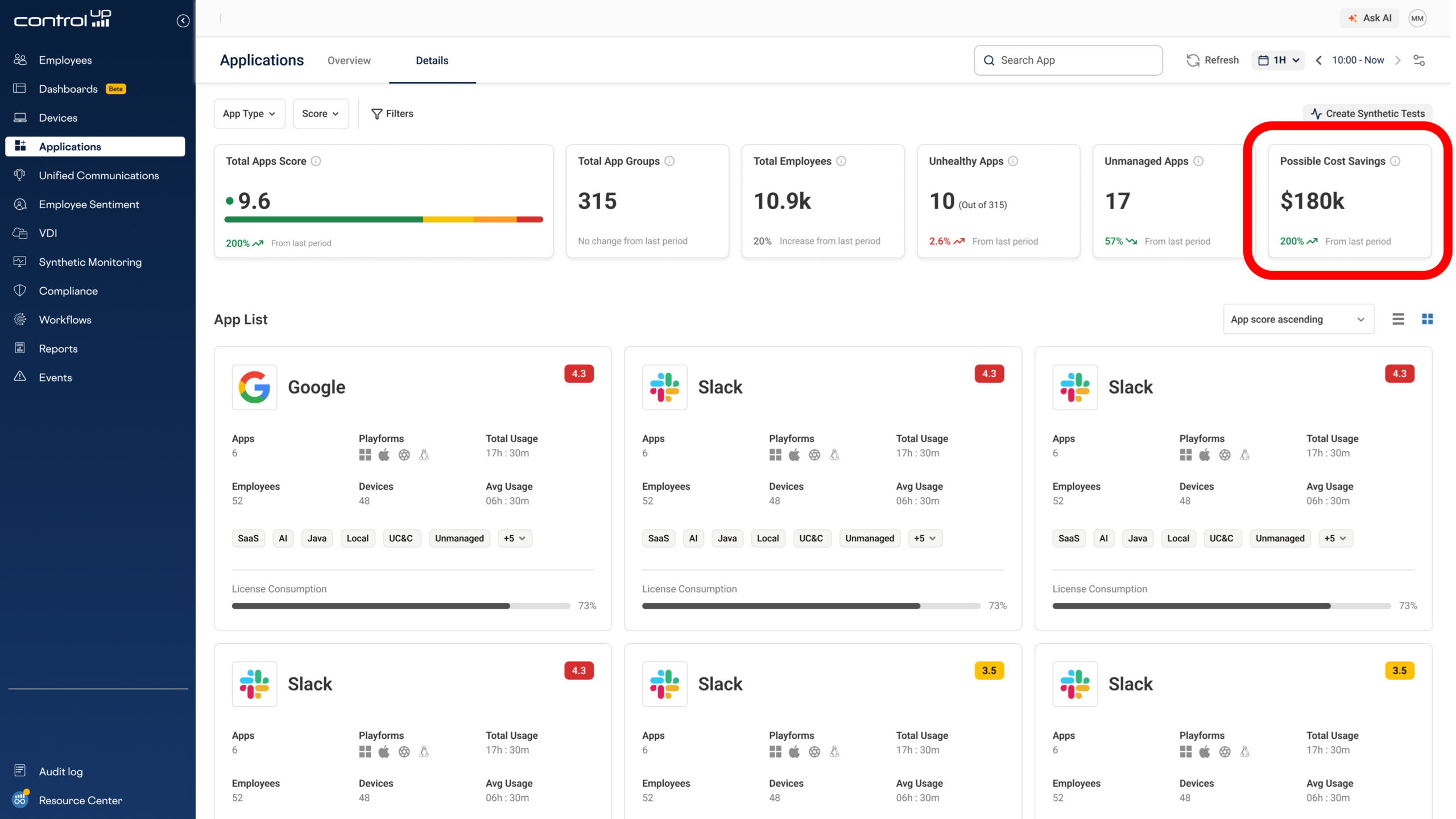Click the Employee Sentiment icon
This screenshot has width=1456, height=819.
coord(20,204)
